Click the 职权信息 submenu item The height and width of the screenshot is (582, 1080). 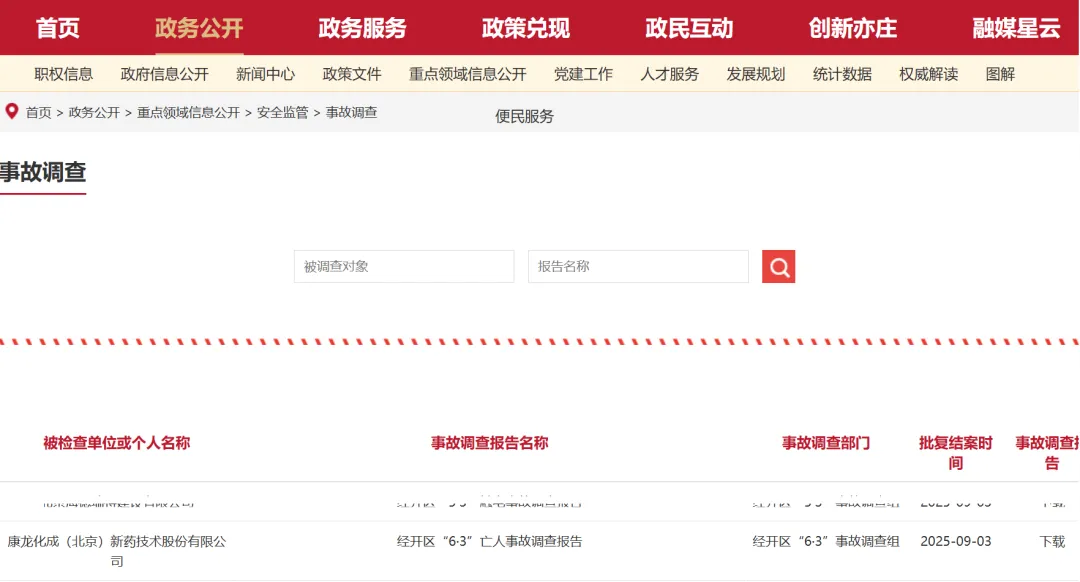pyautogui.click(x=63, y=74)
